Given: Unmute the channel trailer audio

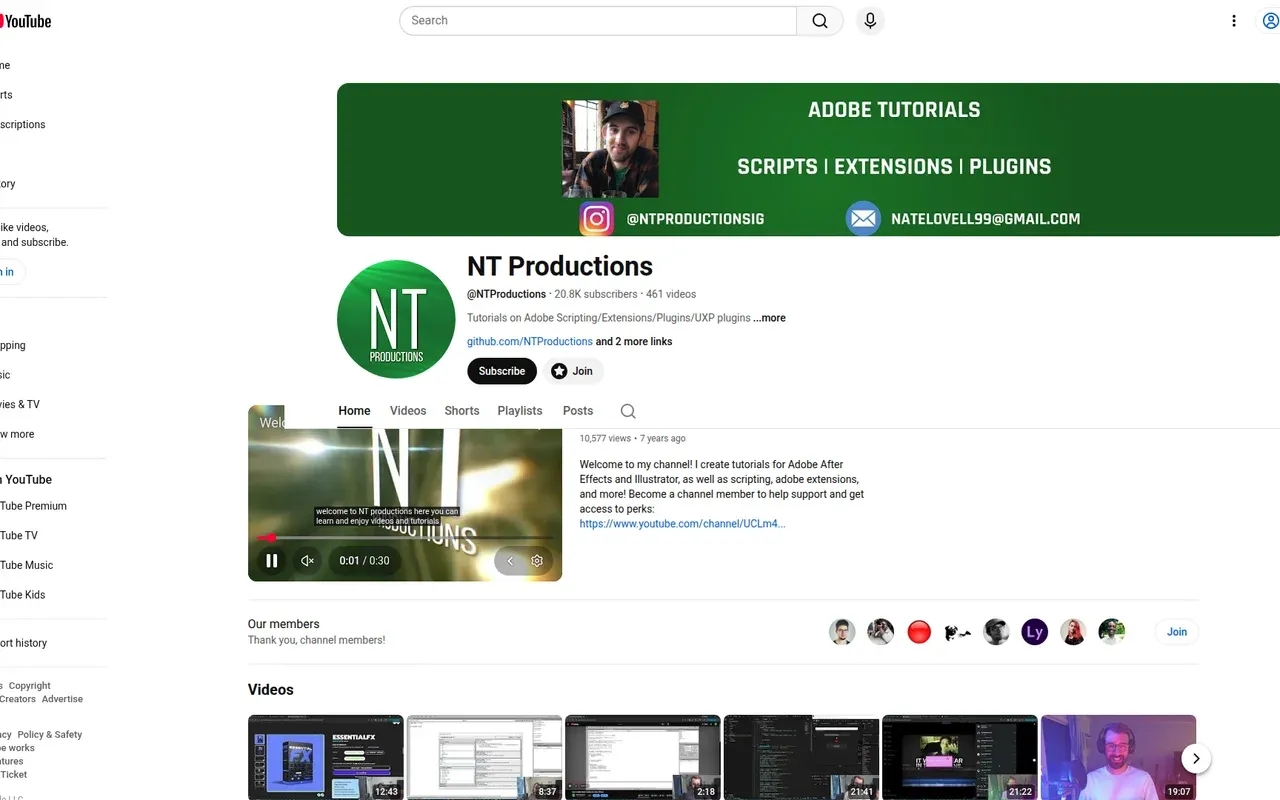Looking at the screenshot, I should pos(308,561).
